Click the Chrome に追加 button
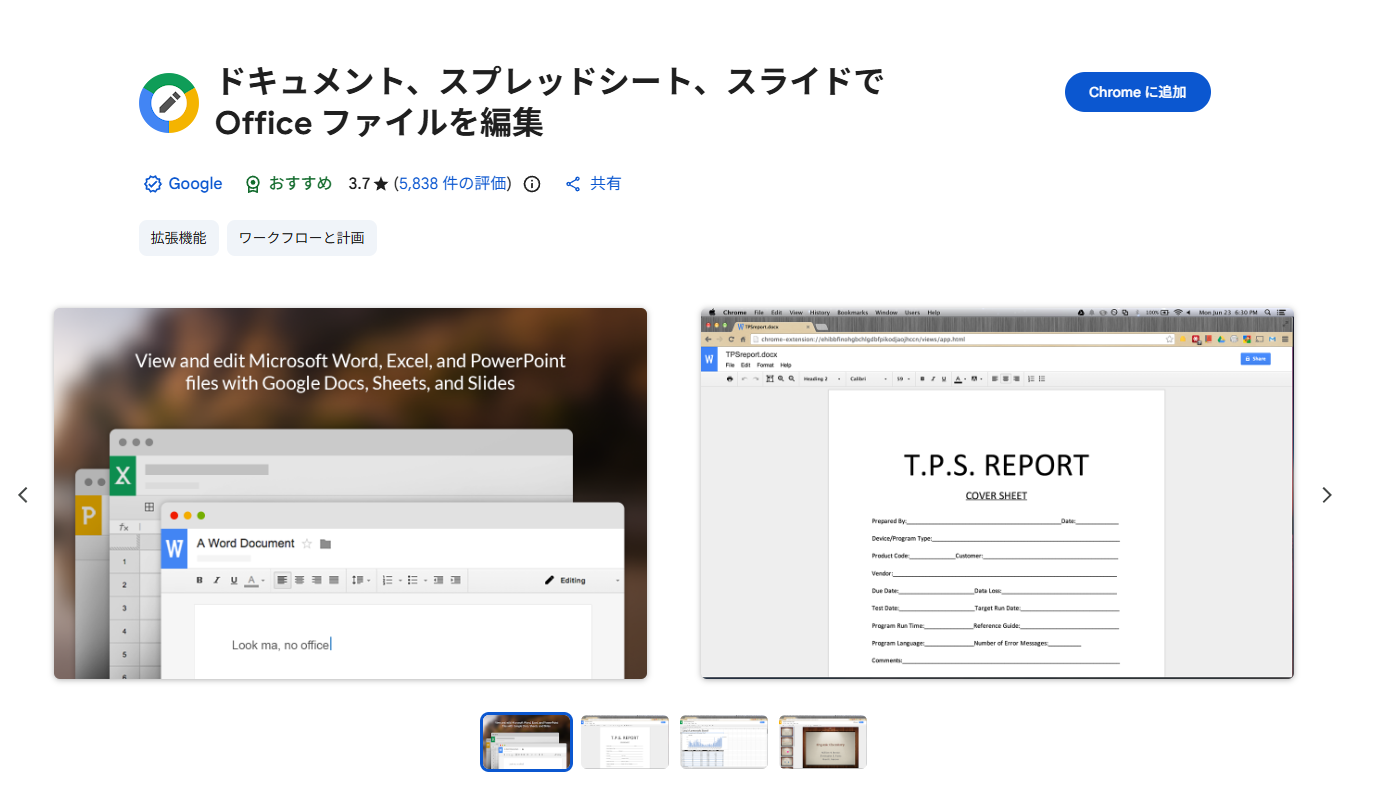 tap(1137, 92)
